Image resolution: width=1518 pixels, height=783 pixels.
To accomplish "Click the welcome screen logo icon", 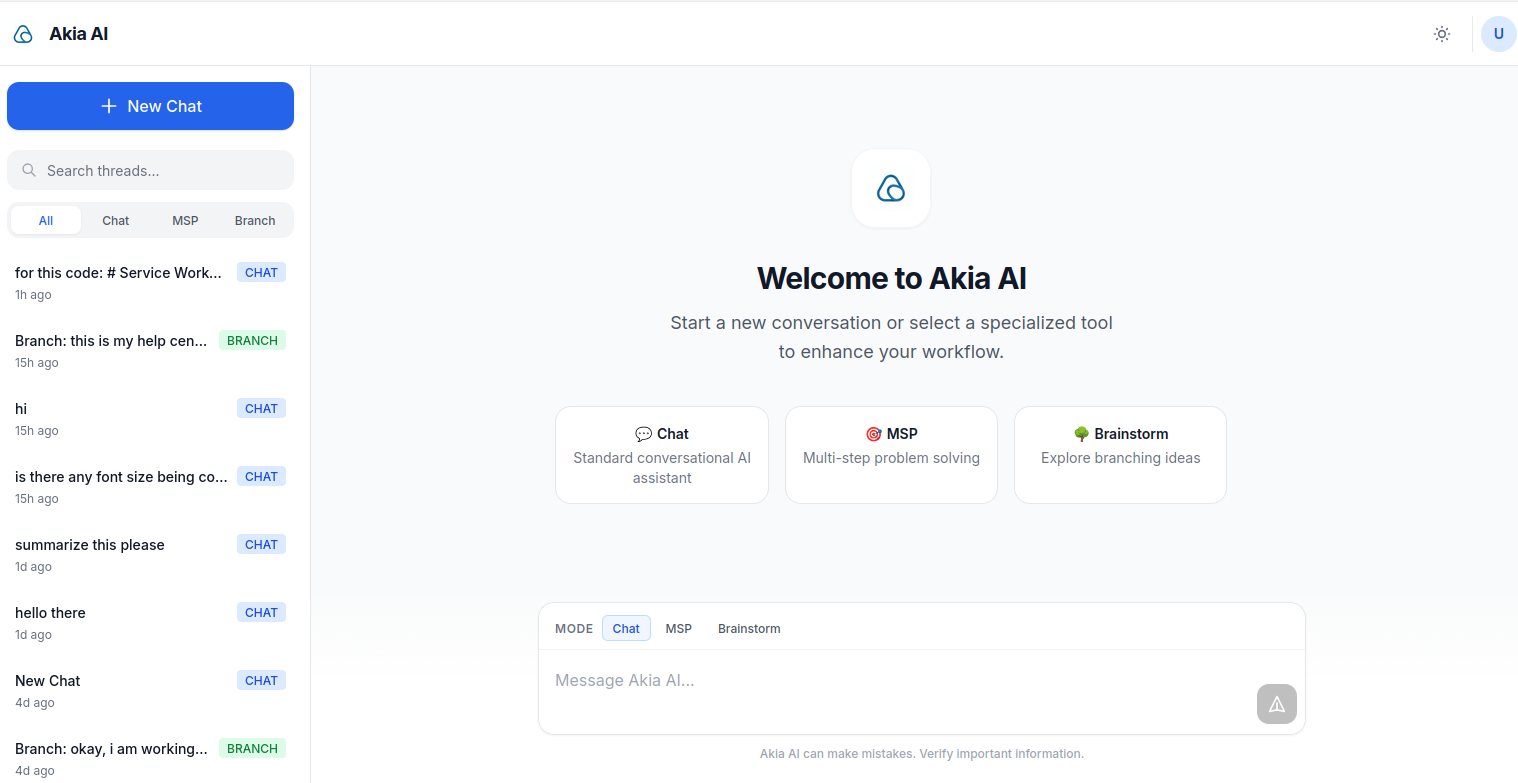I will (890, 188).
